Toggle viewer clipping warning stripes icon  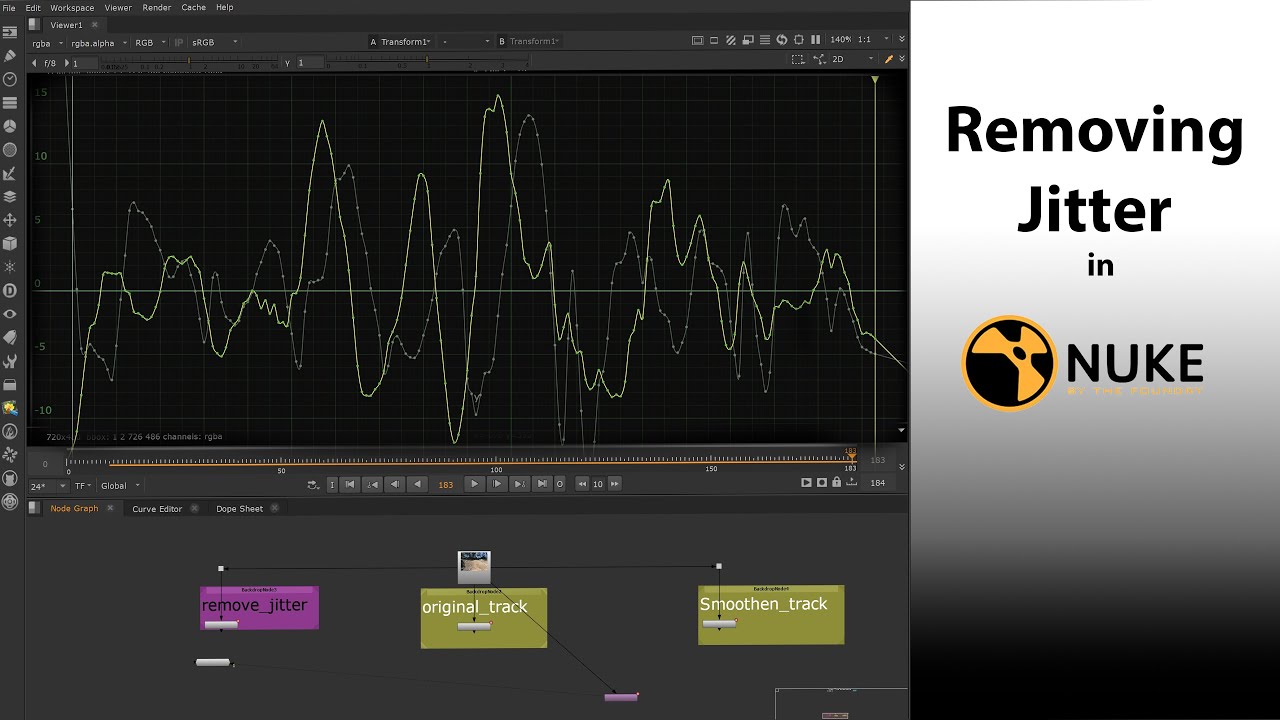point(731,40)
